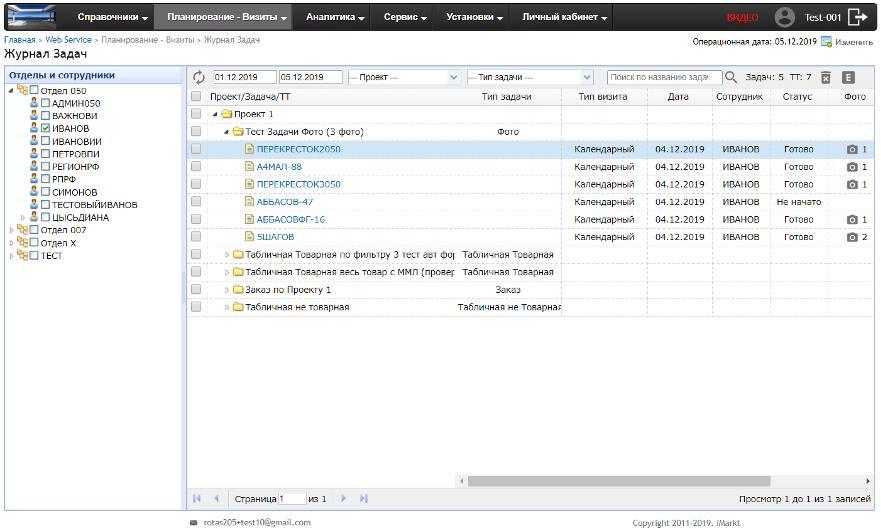Expand the Отдел 007 tree node
881x529 pixels.
[x=11, y=230]
